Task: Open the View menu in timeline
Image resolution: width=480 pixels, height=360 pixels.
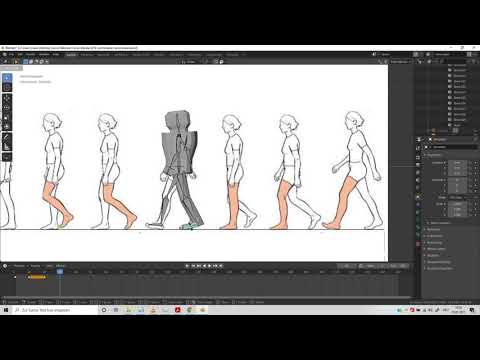Action: pos(49,266)
